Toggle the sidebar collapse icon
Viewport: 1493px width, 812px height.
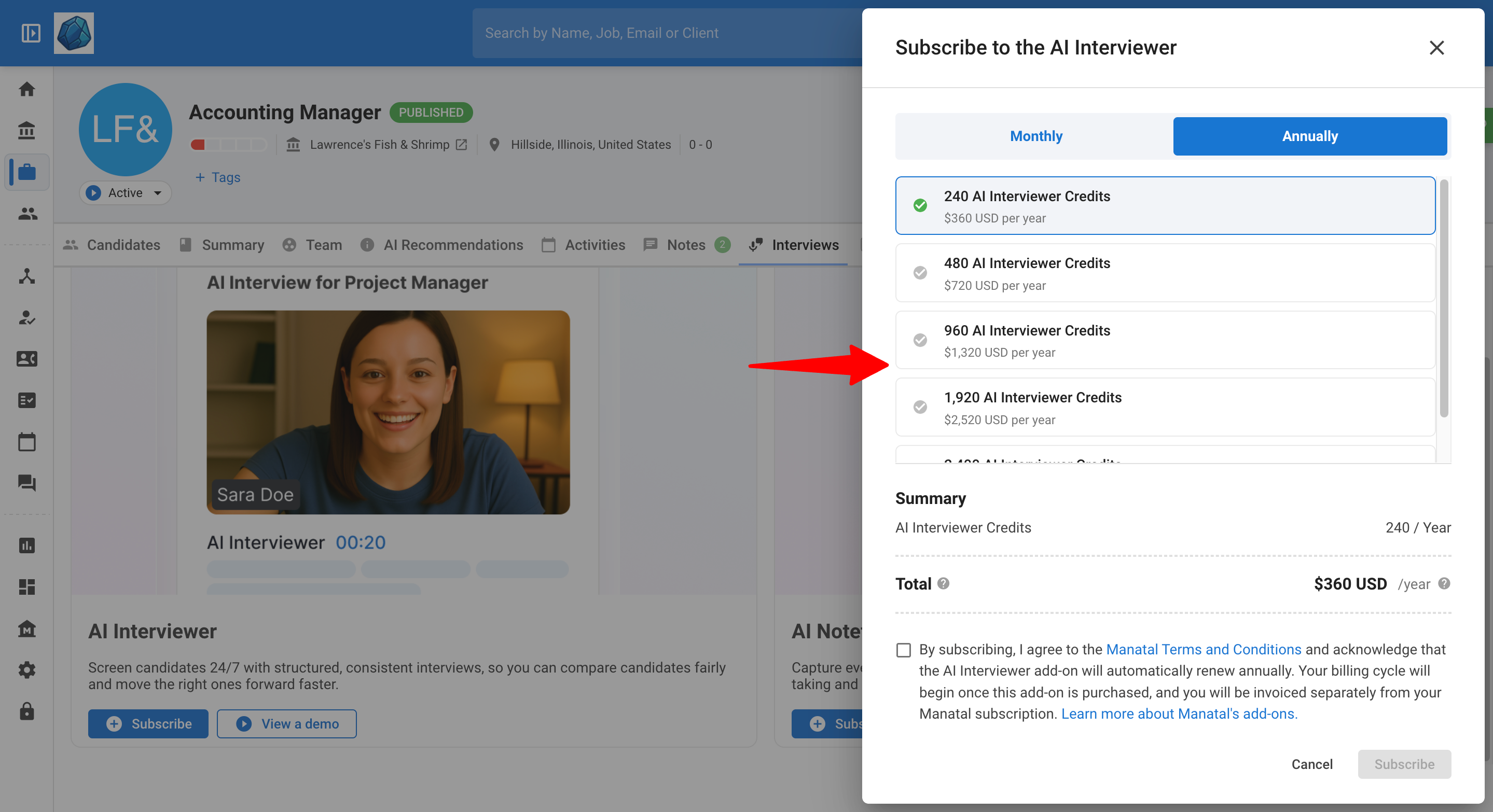point(31,33)
